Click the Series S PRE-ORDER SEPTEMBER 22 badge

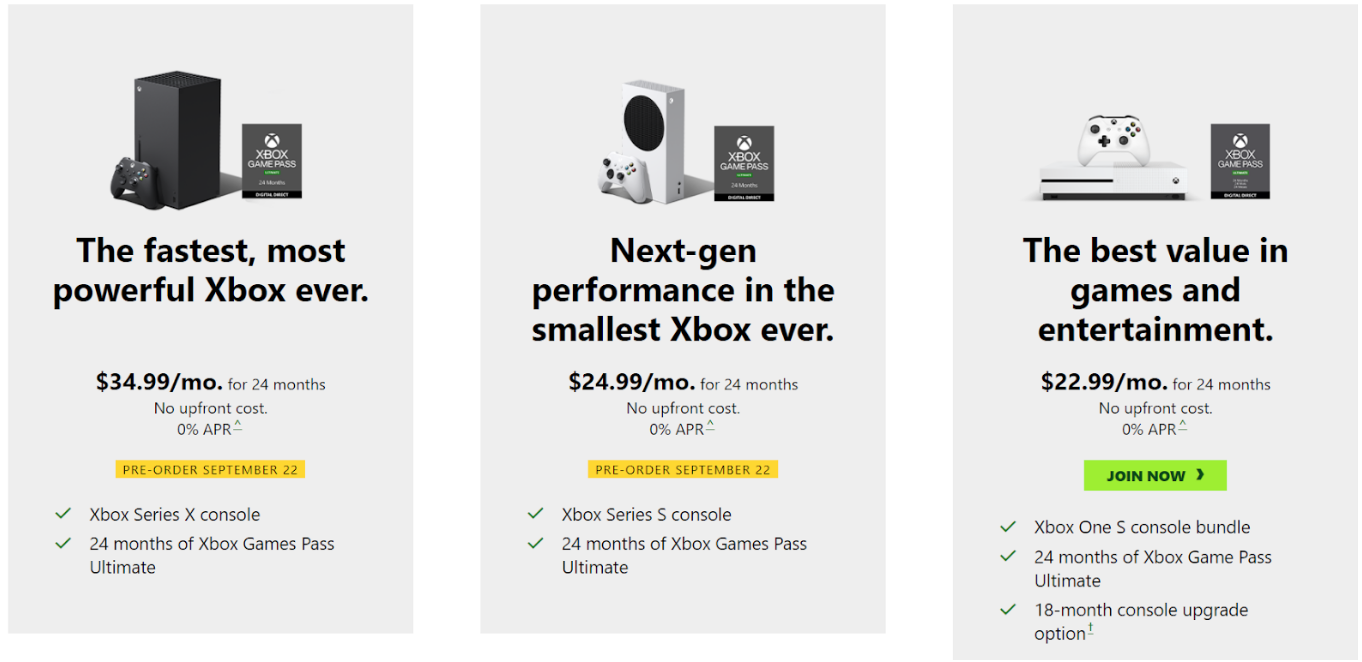coord(683,469)
